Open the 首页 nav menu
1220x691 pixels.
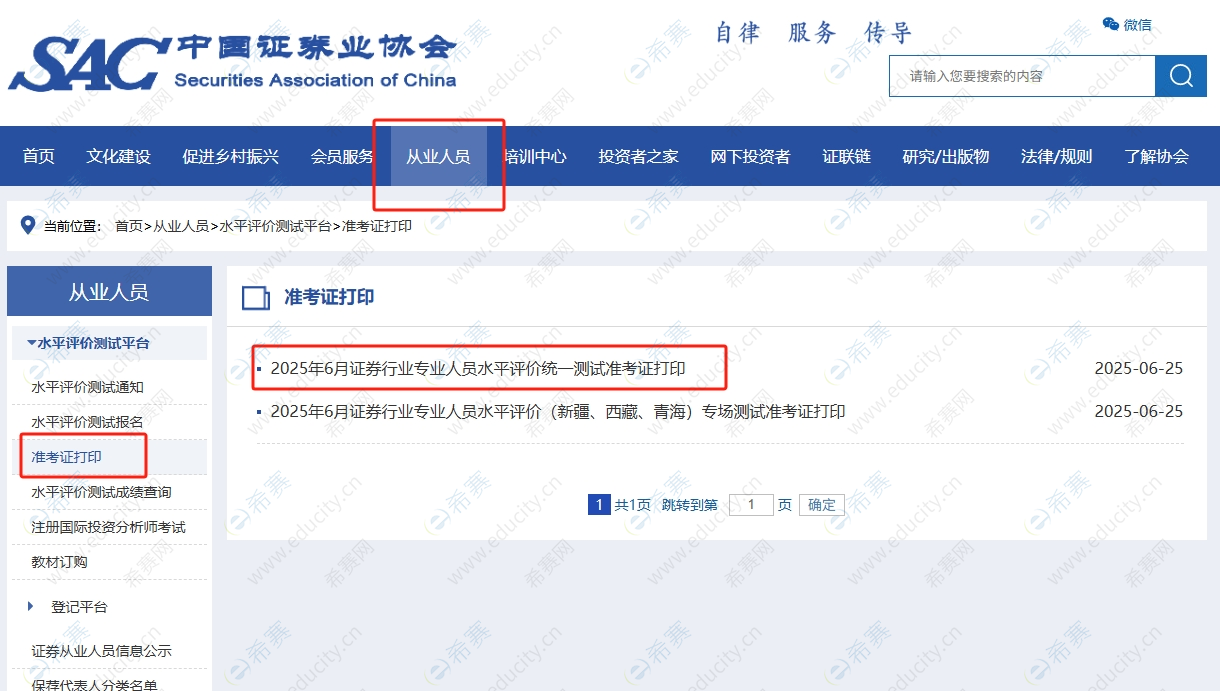click(39, 156)
